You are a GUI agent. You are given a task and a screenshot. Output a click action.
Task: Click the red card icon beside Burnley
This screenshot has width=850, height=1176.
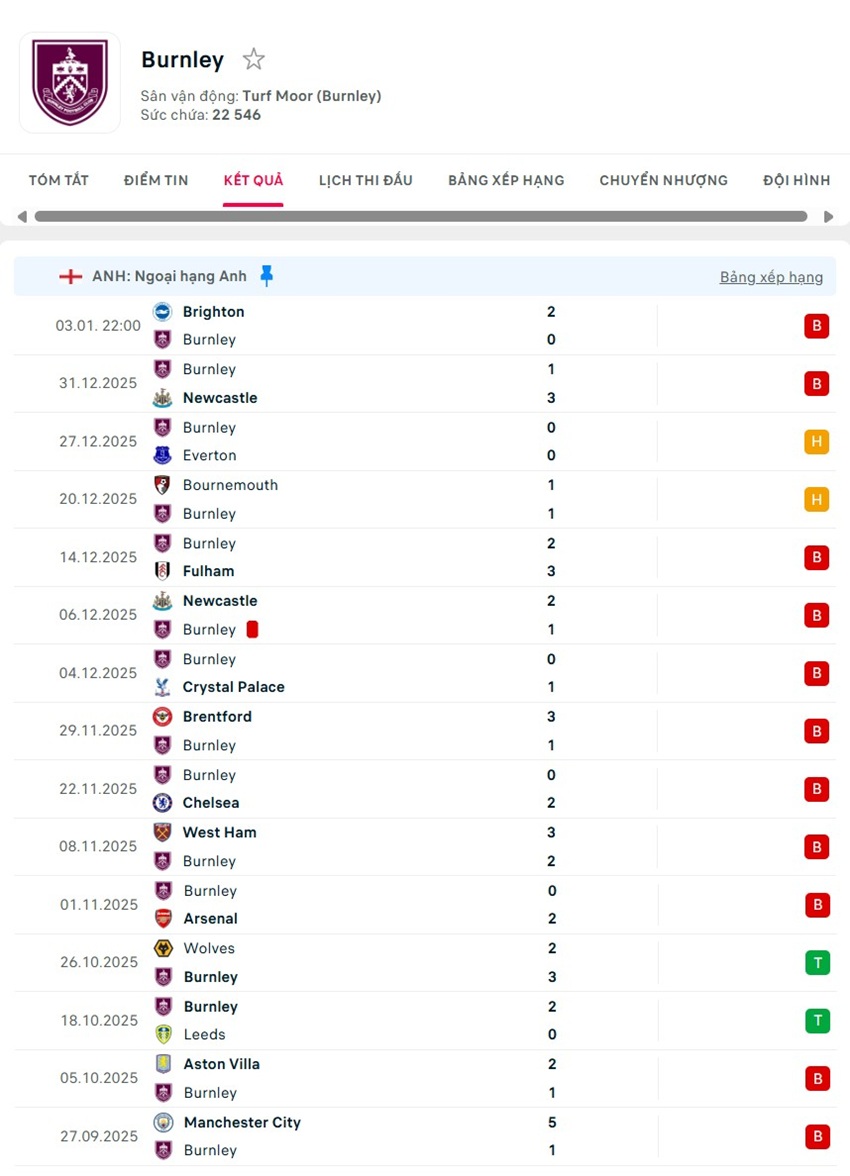click(x=253, y=629)
